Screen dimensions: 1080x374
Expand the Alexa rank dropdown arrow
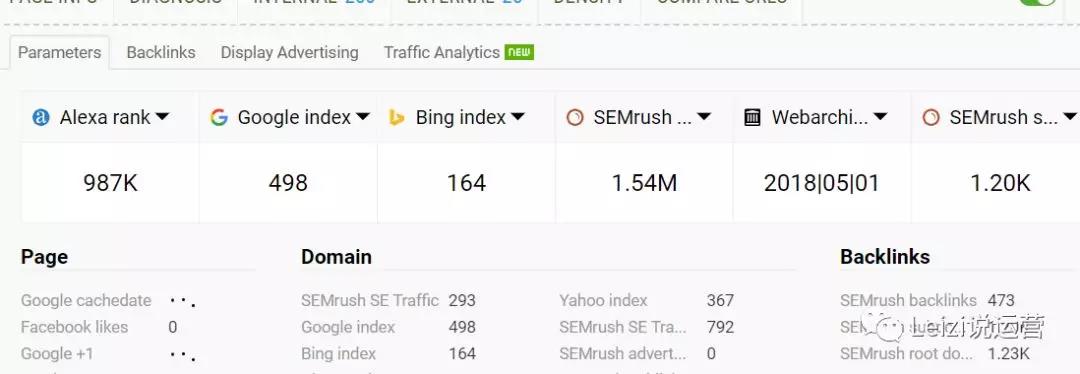coord(163,117)
